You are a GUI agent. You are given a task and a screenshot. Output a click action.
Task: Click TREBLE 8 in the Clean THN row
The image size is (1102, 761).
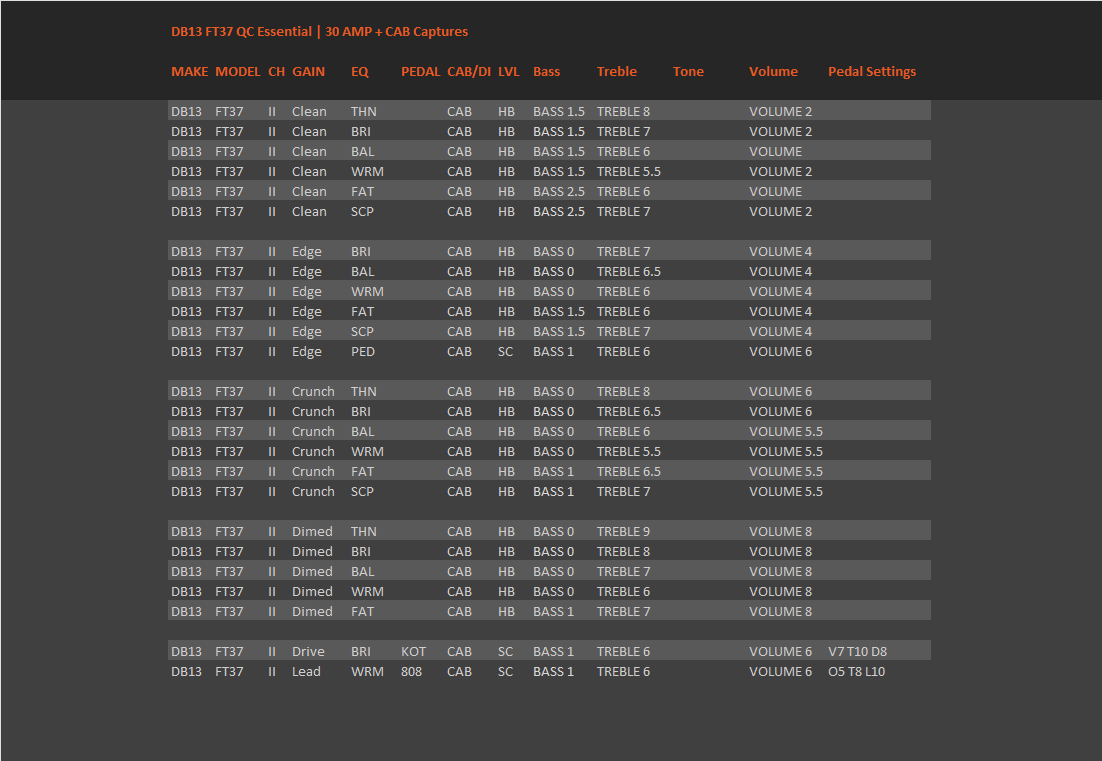click(x=623, y=112)
